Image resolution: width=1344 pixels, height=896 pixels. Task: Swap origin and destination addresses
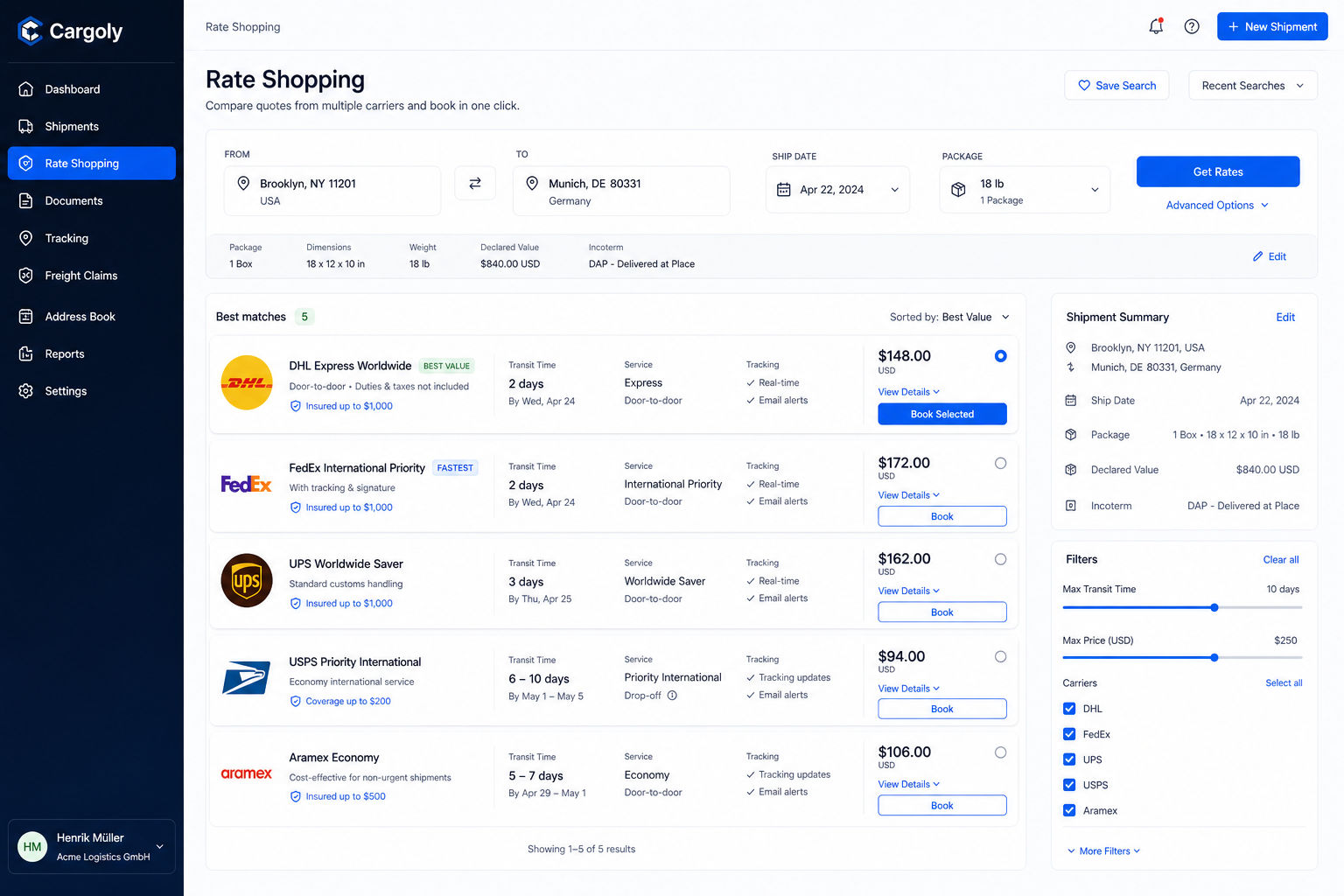(475, 183)
